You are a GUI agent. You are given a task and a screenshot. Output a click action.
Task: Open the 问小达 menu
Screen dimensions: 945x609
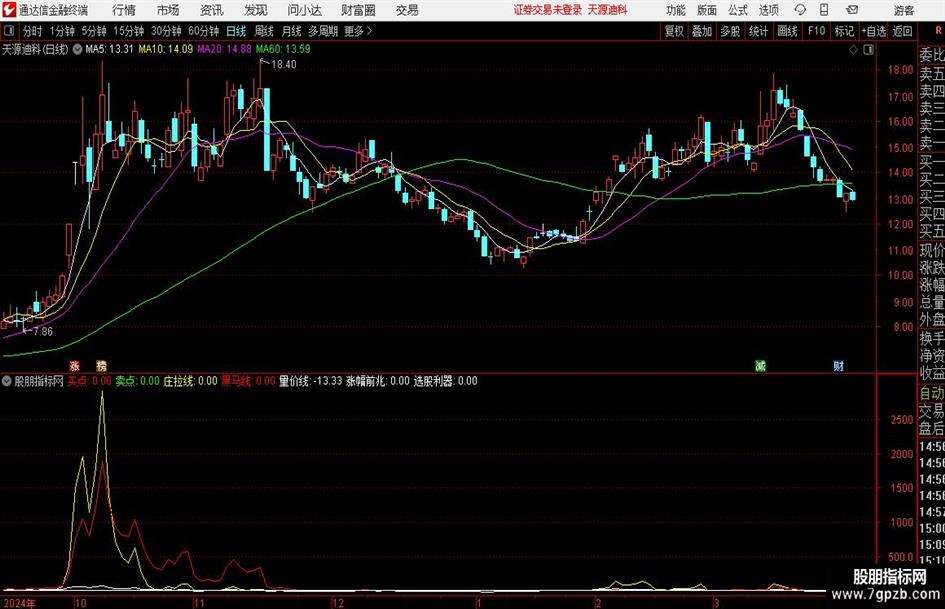click(x=304, y=10)
